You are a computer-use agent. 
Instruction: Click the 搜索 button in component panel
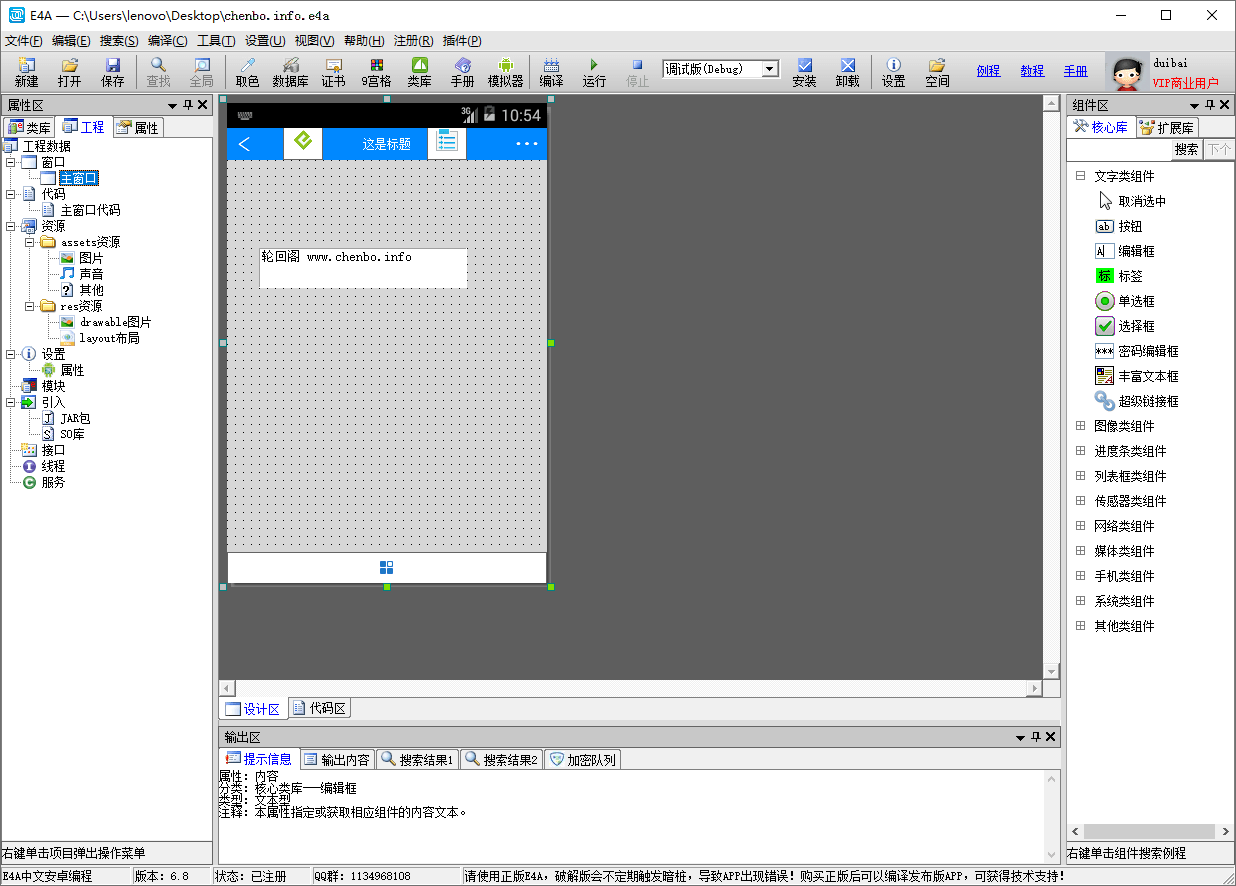coord(1186,150)
